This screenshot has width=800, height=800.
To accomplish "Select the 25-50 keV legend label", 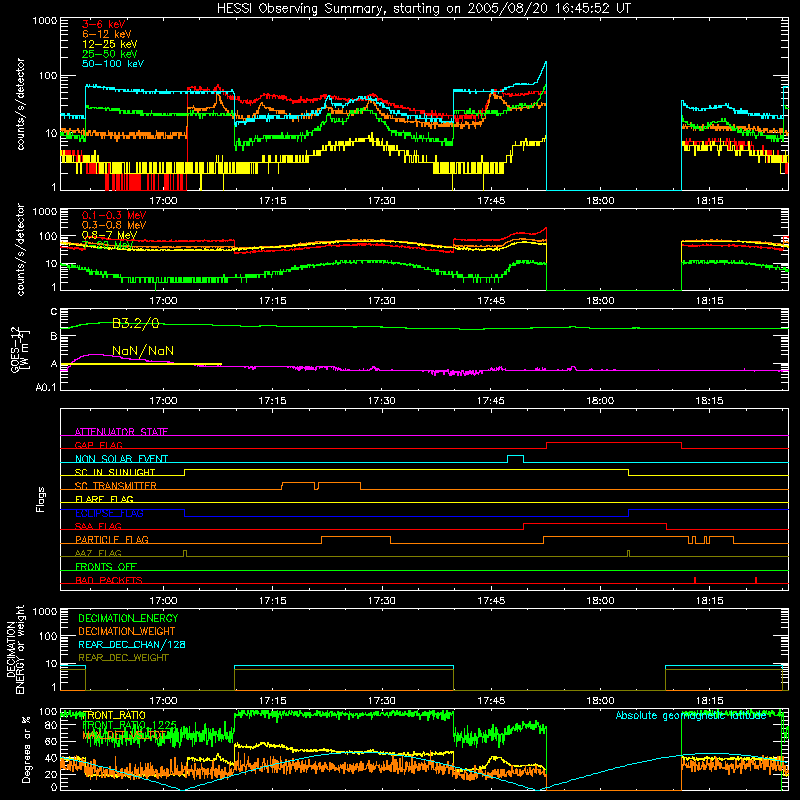I will [x=110, y=54].
